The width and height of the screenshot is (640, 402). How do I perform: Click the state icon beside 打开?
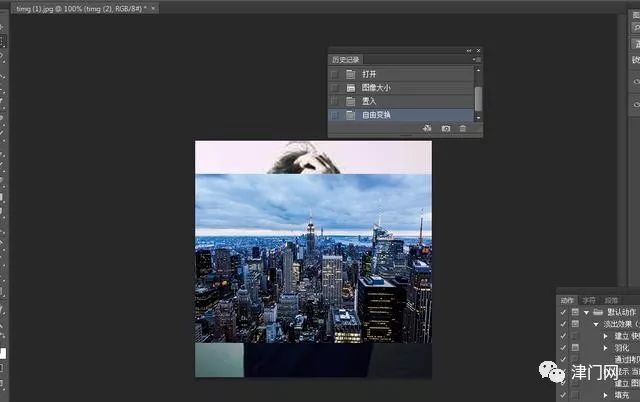point(351,74)
